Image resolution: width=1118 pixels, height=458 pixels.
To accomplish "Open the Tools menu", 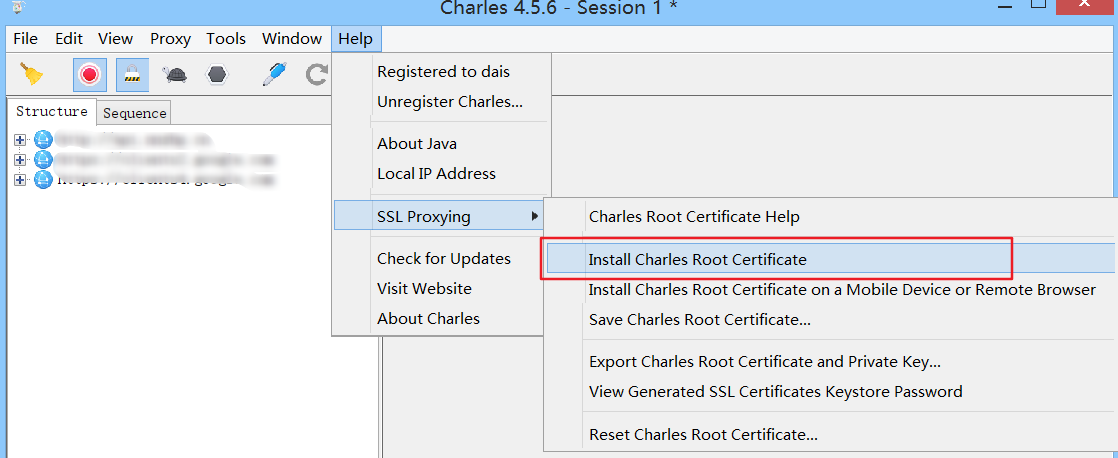I will [x=226, y=39].
